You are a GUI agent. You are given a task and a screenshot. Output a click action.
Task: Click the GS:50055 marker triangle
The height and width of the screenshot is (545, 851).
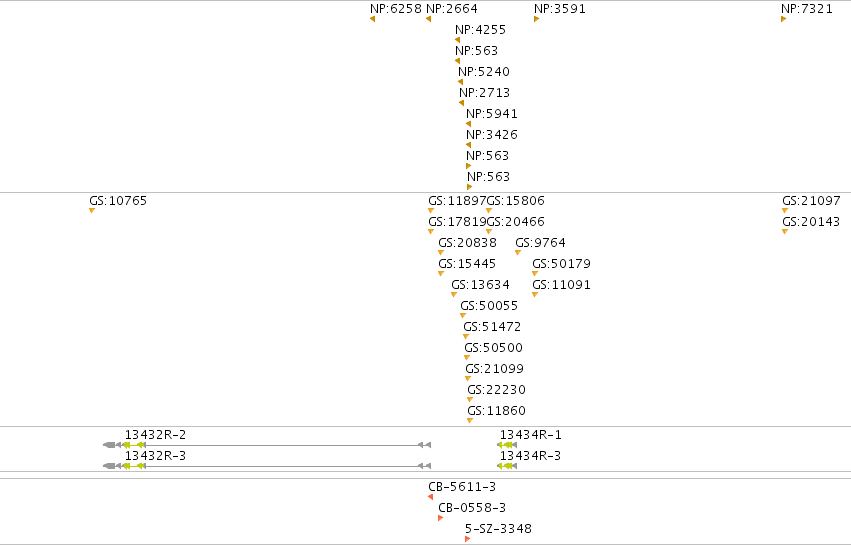coord(463,315)
